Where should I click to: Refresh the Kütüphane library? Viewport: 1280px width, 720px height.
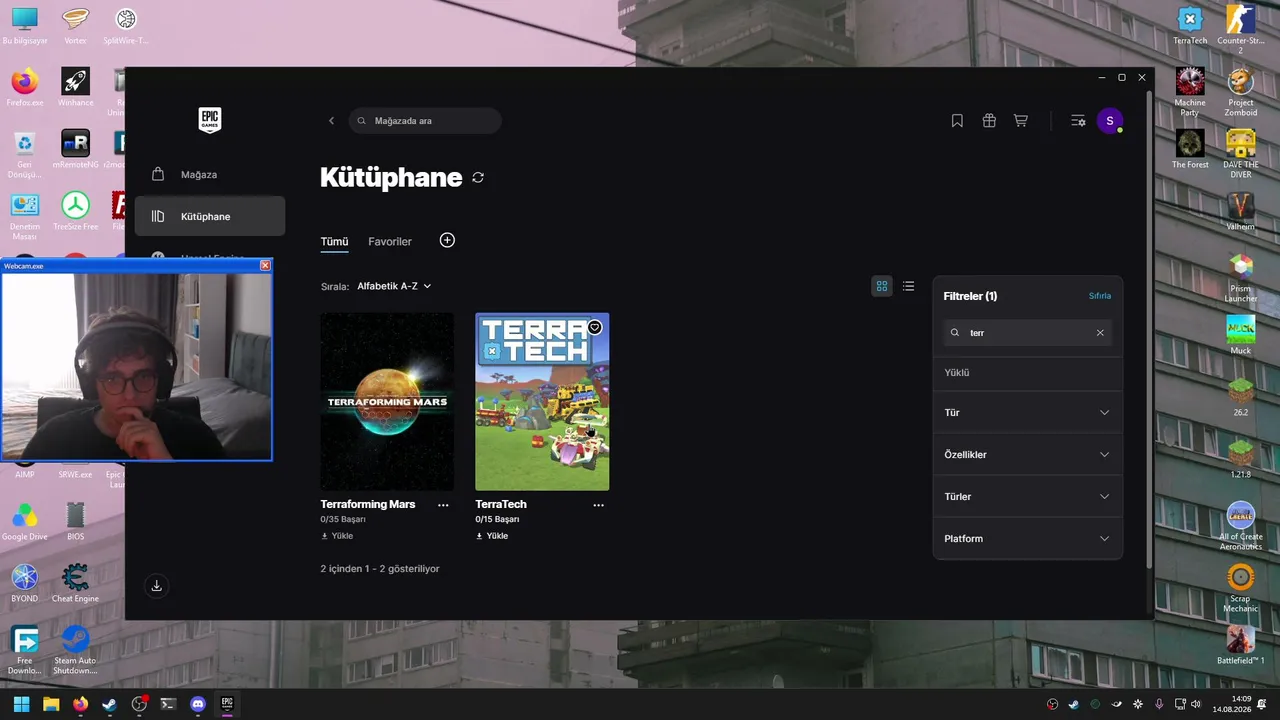(478, 178)
